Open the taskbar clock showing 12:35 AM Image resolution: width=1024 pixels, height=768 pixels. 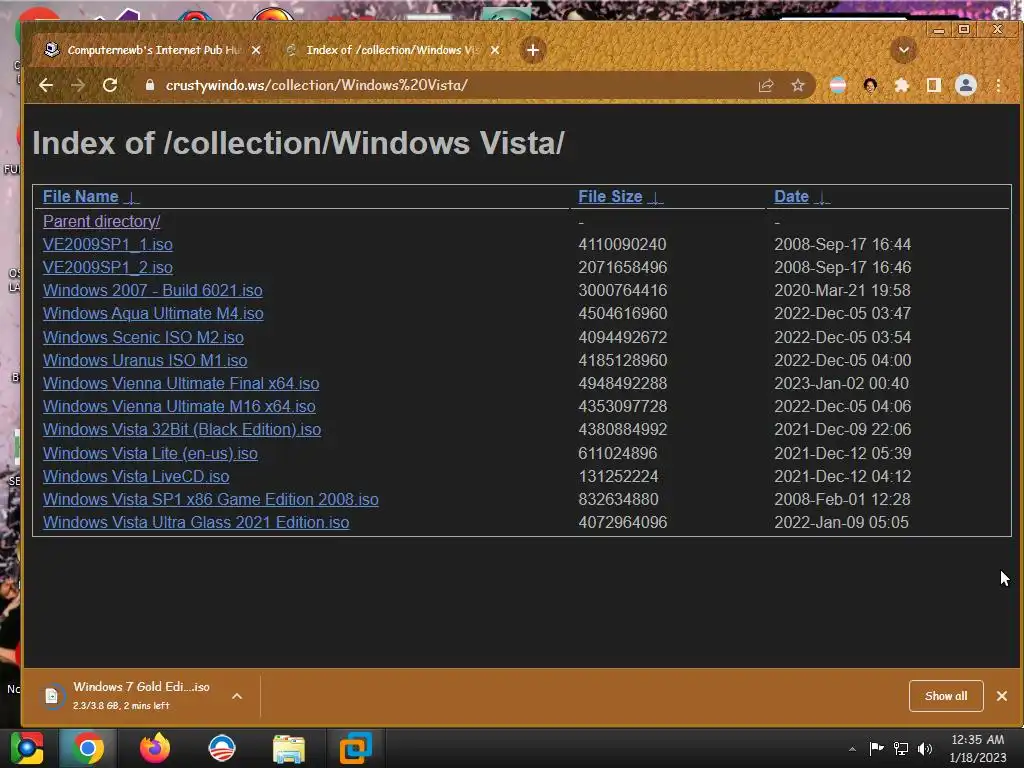[978, 748]
